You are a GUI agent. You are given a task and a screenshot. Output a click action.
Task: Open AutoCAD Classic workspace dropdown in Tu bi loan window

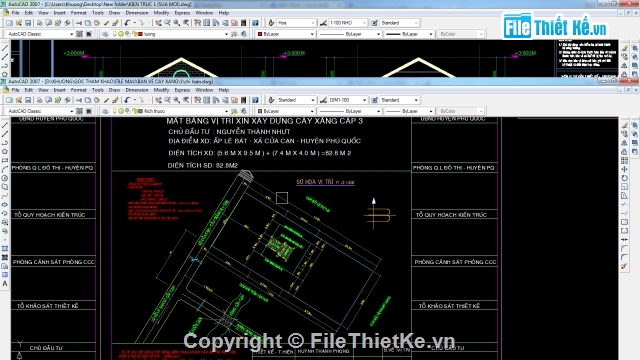(x=71, y=111)
